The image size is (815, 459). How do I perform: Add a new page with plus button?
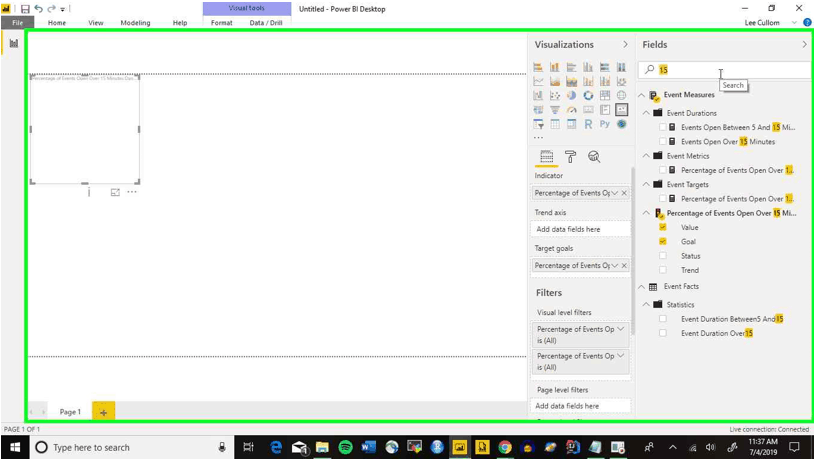103,412
